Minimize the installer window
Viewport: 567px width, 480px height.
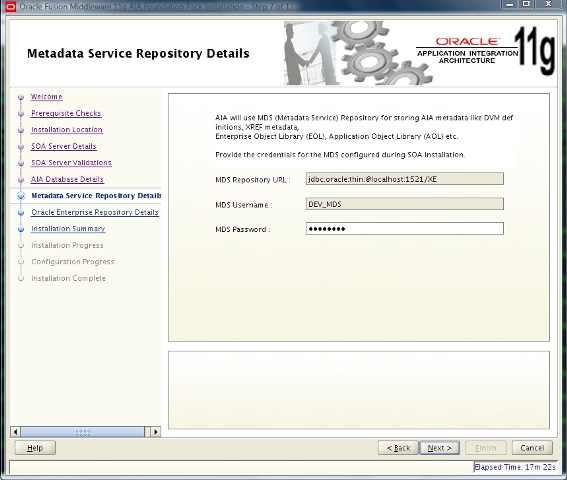click(x=510, y=4)
